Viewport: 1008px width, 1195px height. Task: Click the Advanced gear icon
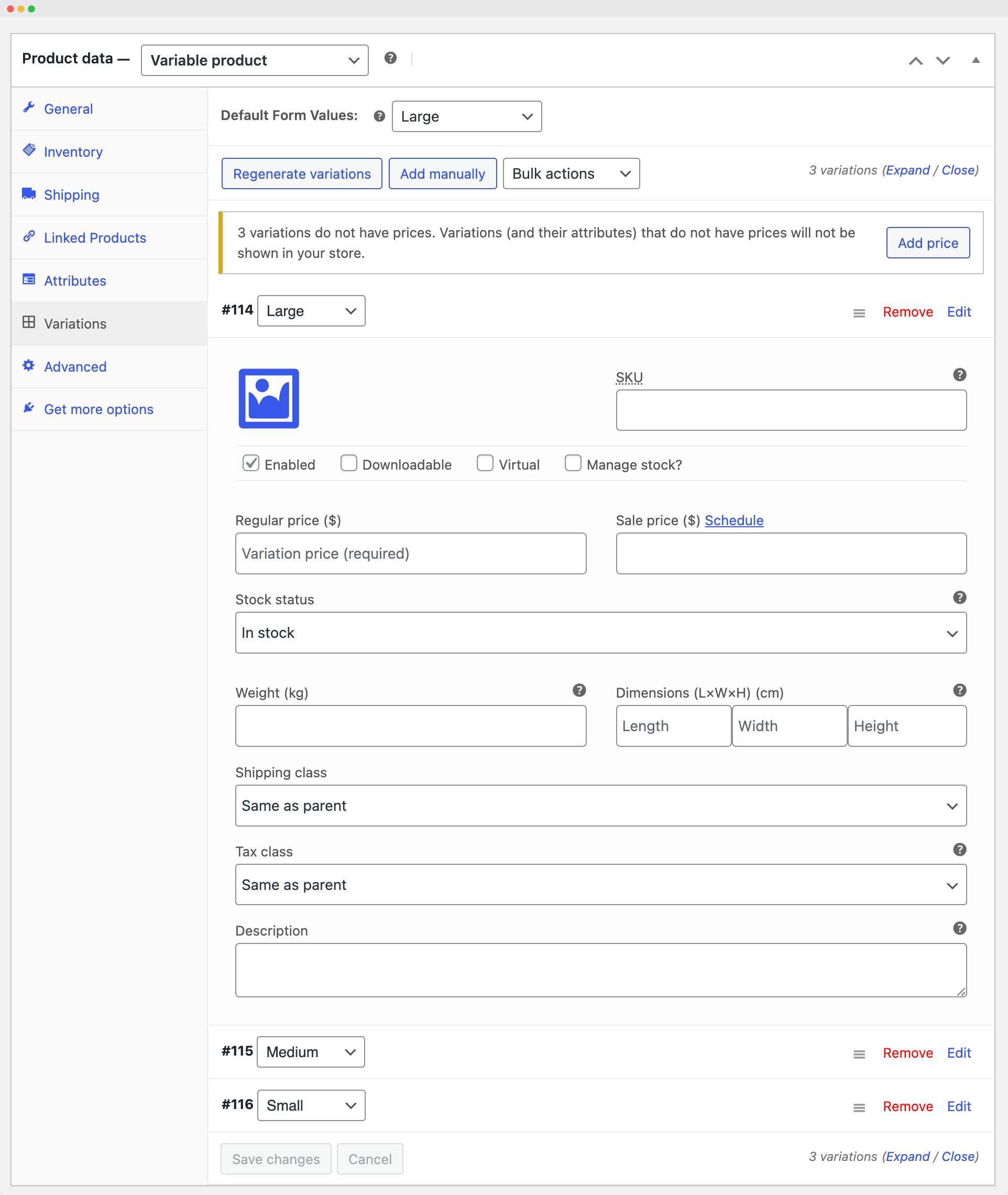tap(29, 366)
